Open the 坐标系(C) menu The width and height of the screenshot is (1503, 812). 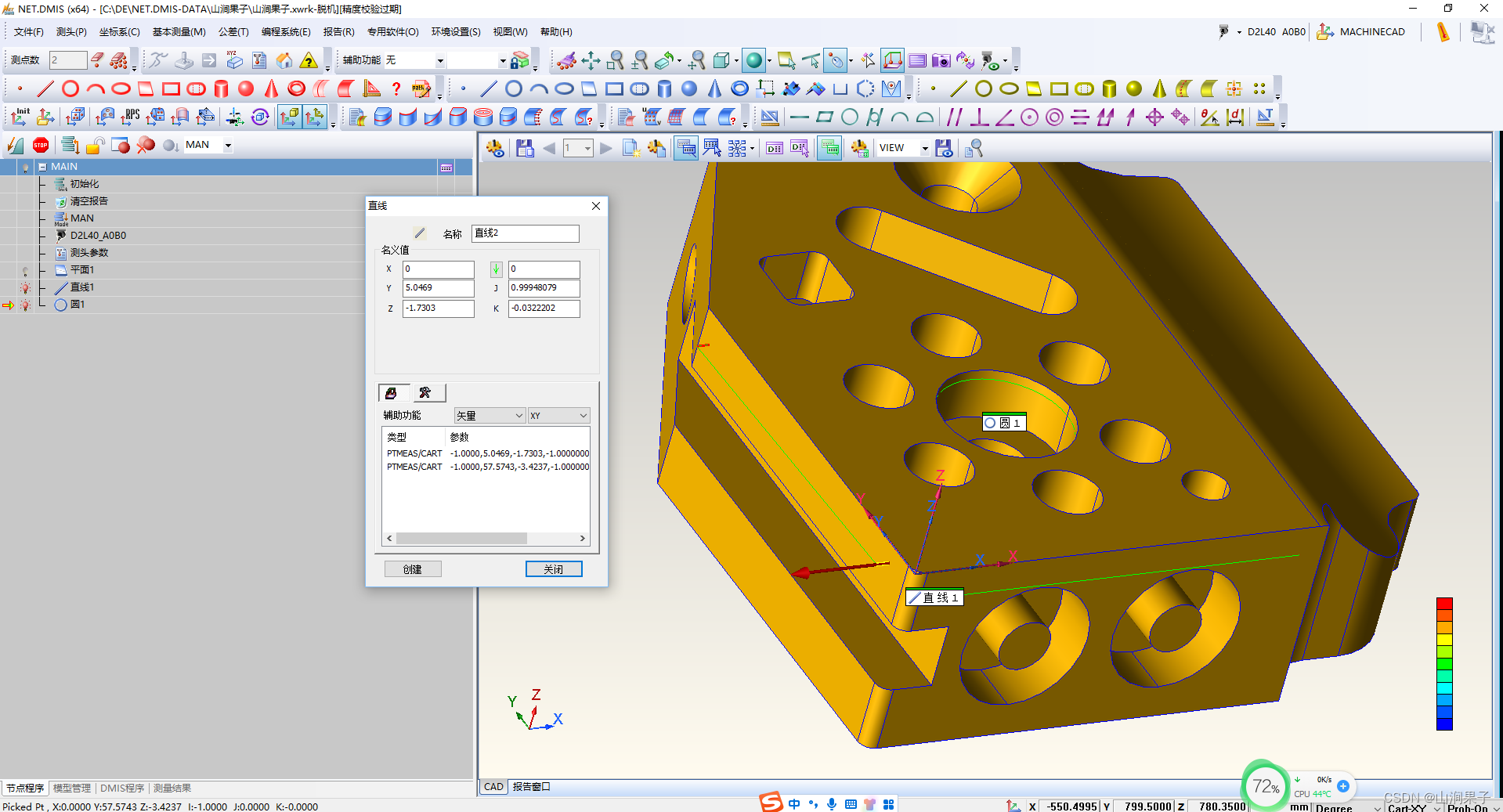pos(119,32)
